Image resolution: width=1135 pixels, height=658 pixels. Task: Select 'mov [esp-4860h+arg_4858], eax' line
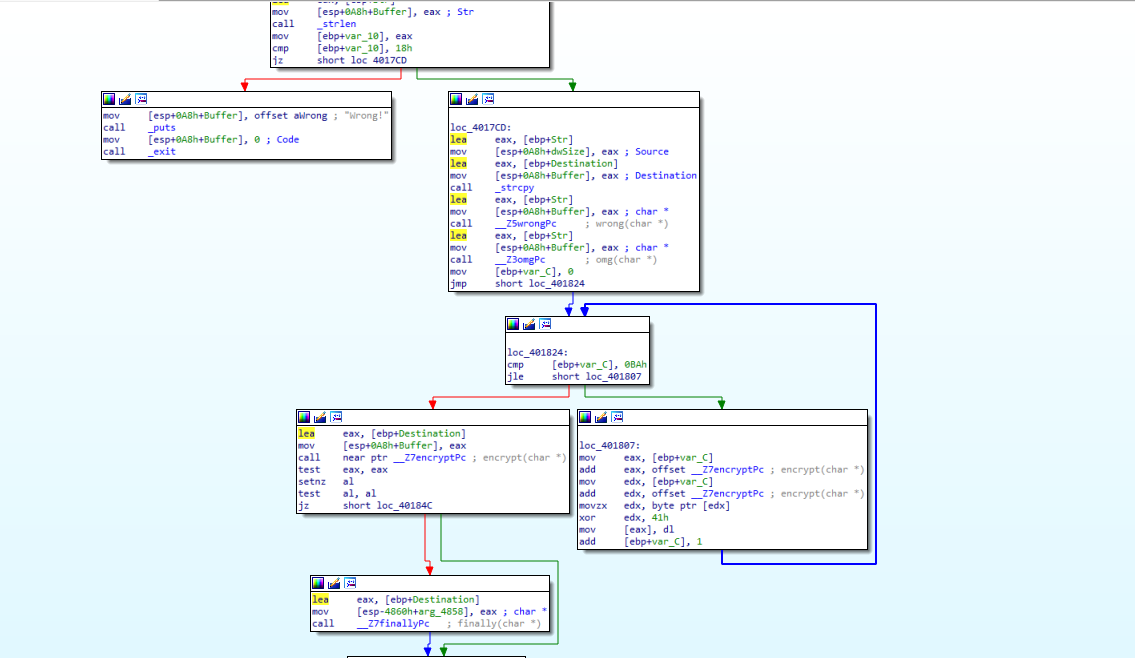pos(429,612)
